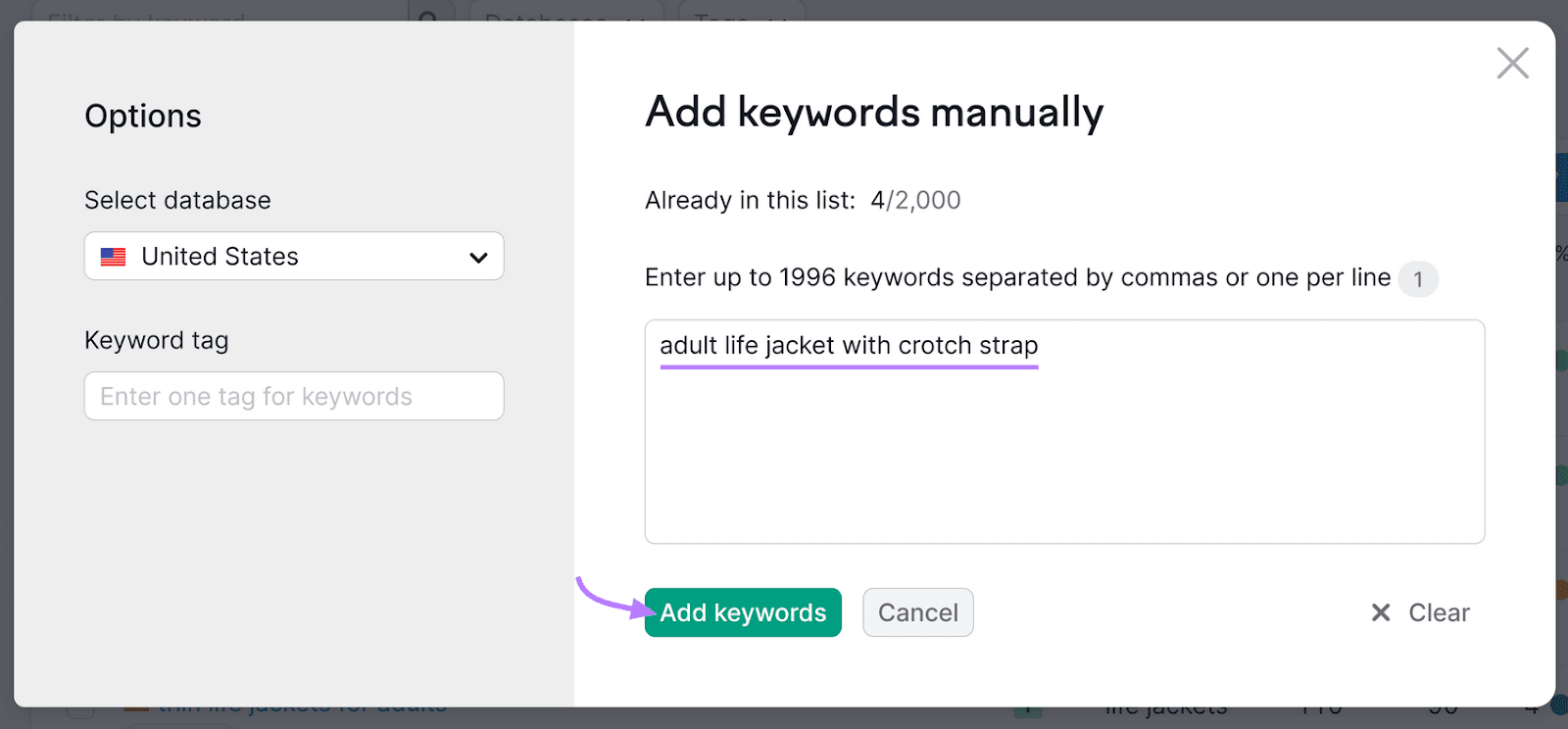The height and width of the screenshot is (729, 1568).
Task: Click the 'Already in this list: 4/2,000' text
Action: coord(803,200)
